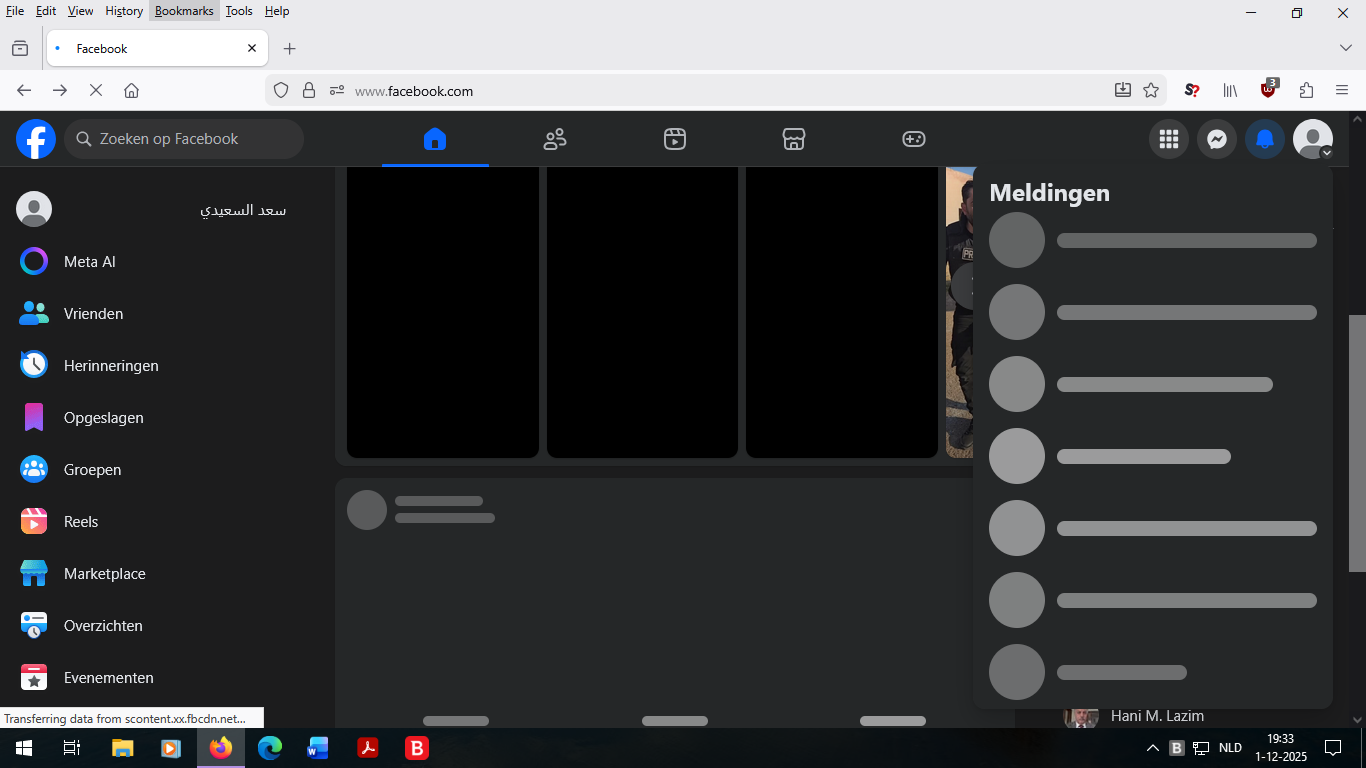Open the Gaming controller icon in top bar
This screenshot has width=1366, height=768.
(x=914, y=139)
